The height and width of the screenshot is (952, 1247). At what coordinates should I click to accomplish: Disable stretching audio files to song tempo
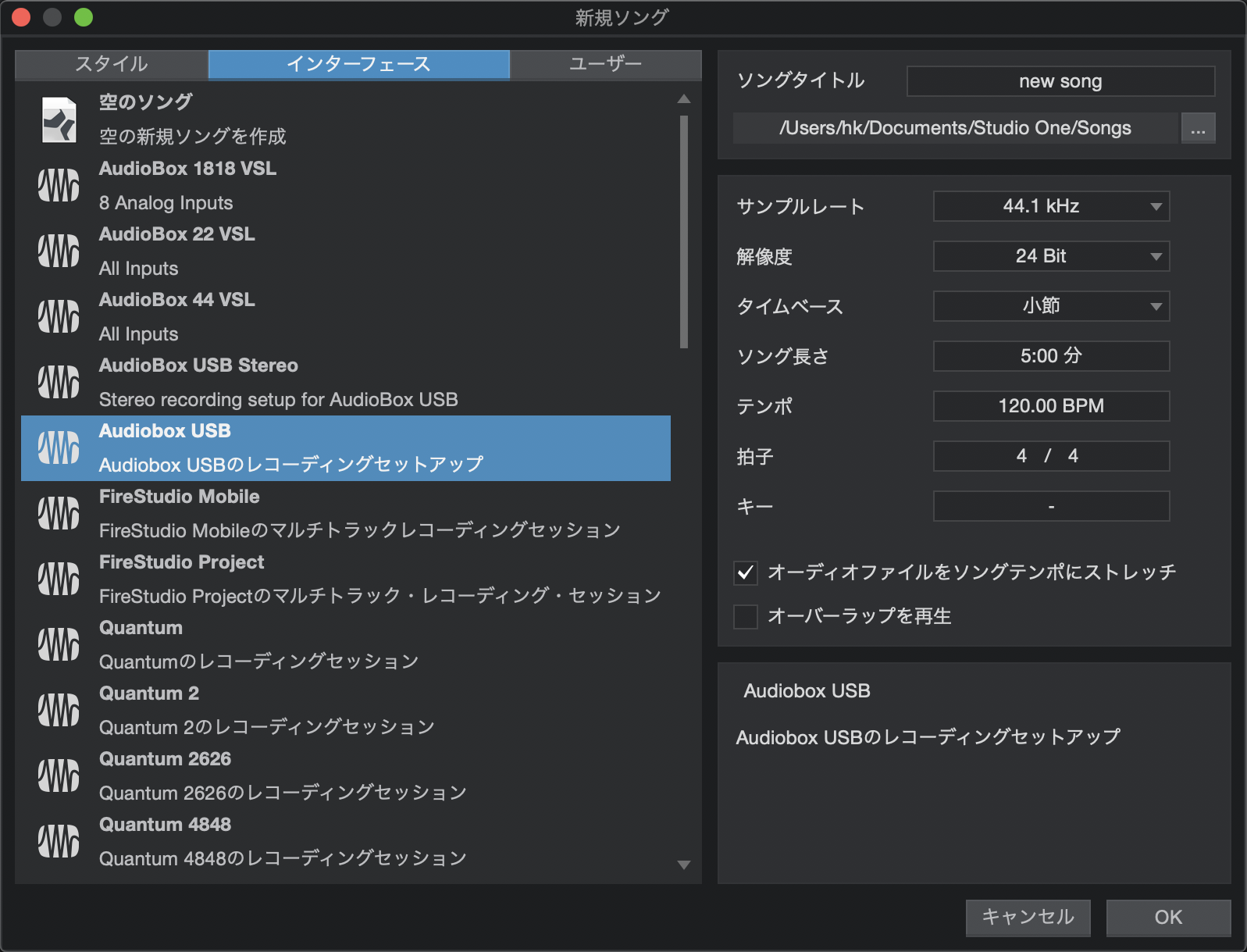click(x=746, y=573)
